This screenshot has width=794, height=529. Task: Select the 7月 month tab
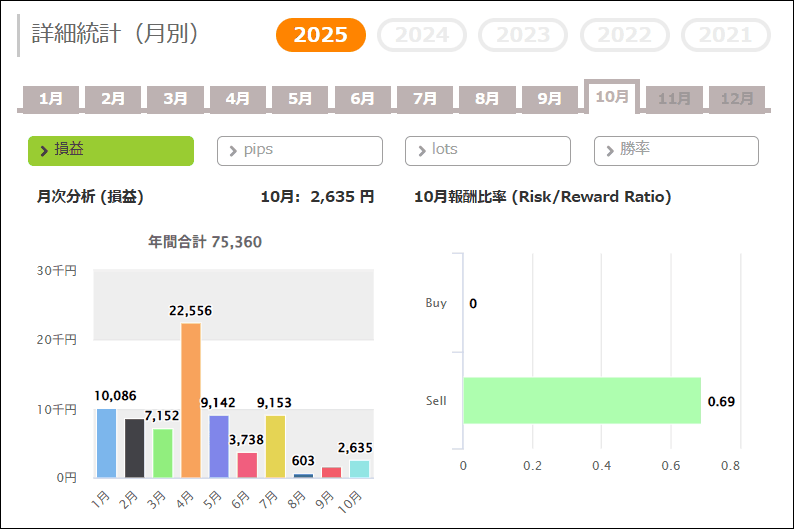pyautogui.click(x=425, y=99)
